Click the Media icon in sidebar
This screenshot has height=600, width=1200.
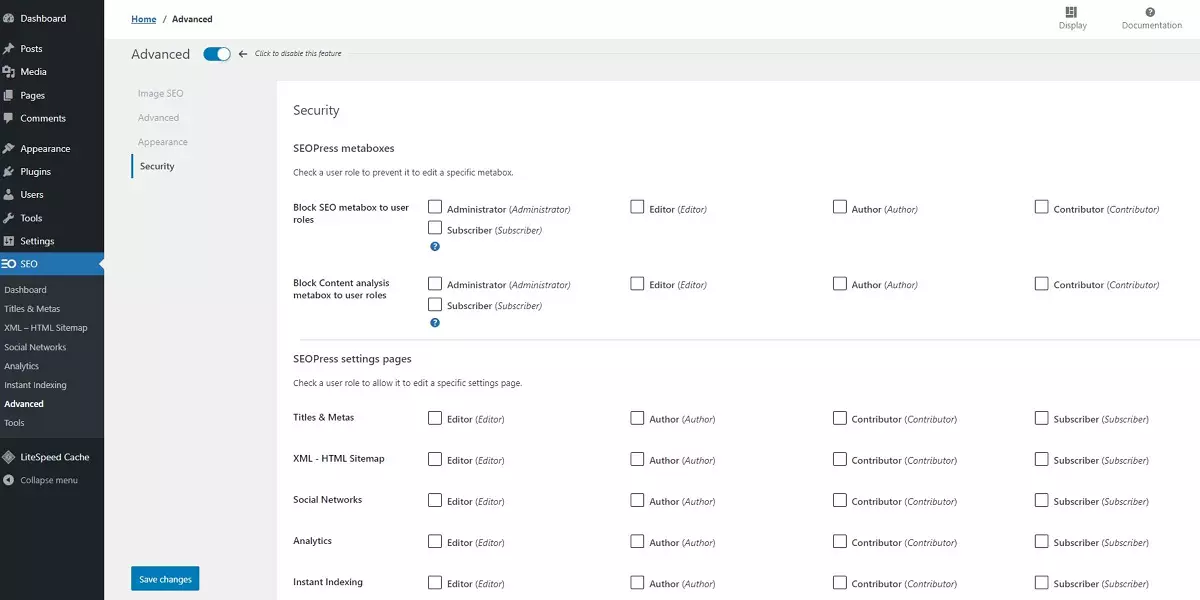pos(9,72)
